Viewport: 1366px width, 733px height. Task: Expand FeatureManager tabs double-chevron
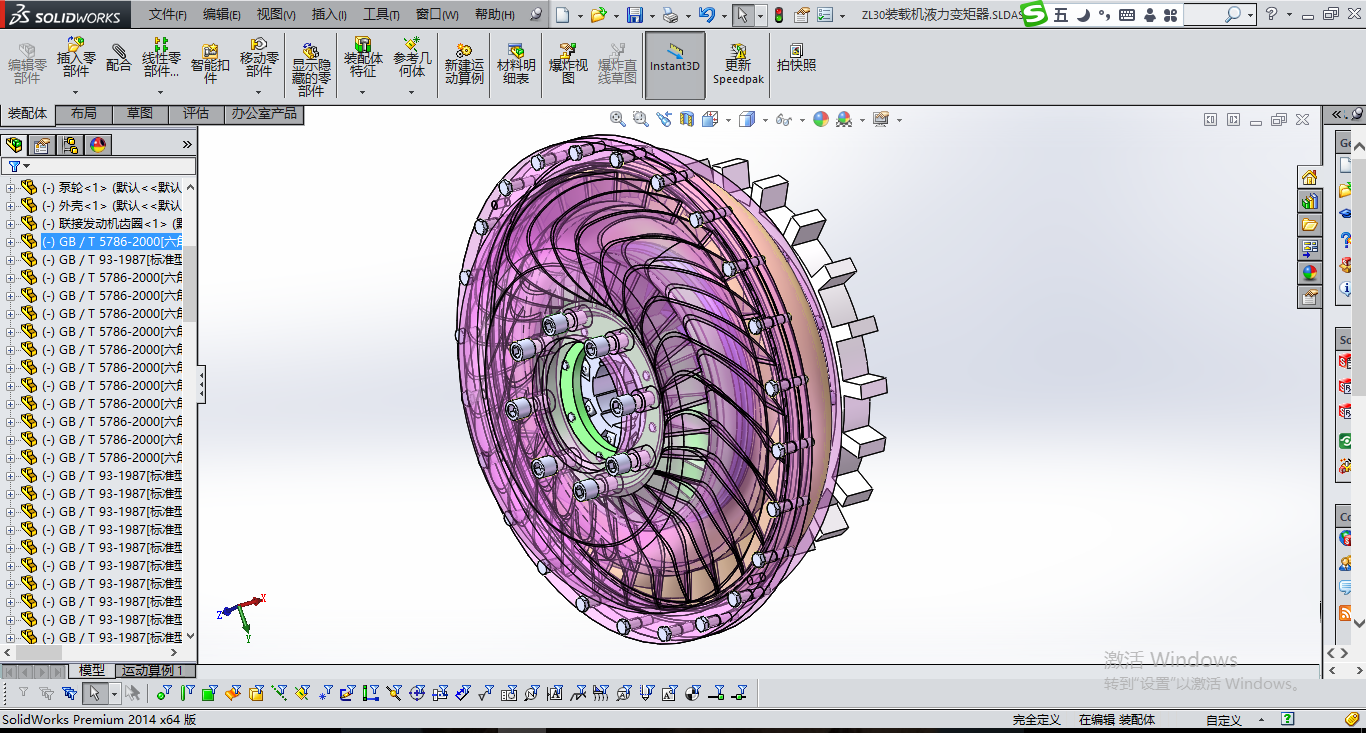[187, 145]
